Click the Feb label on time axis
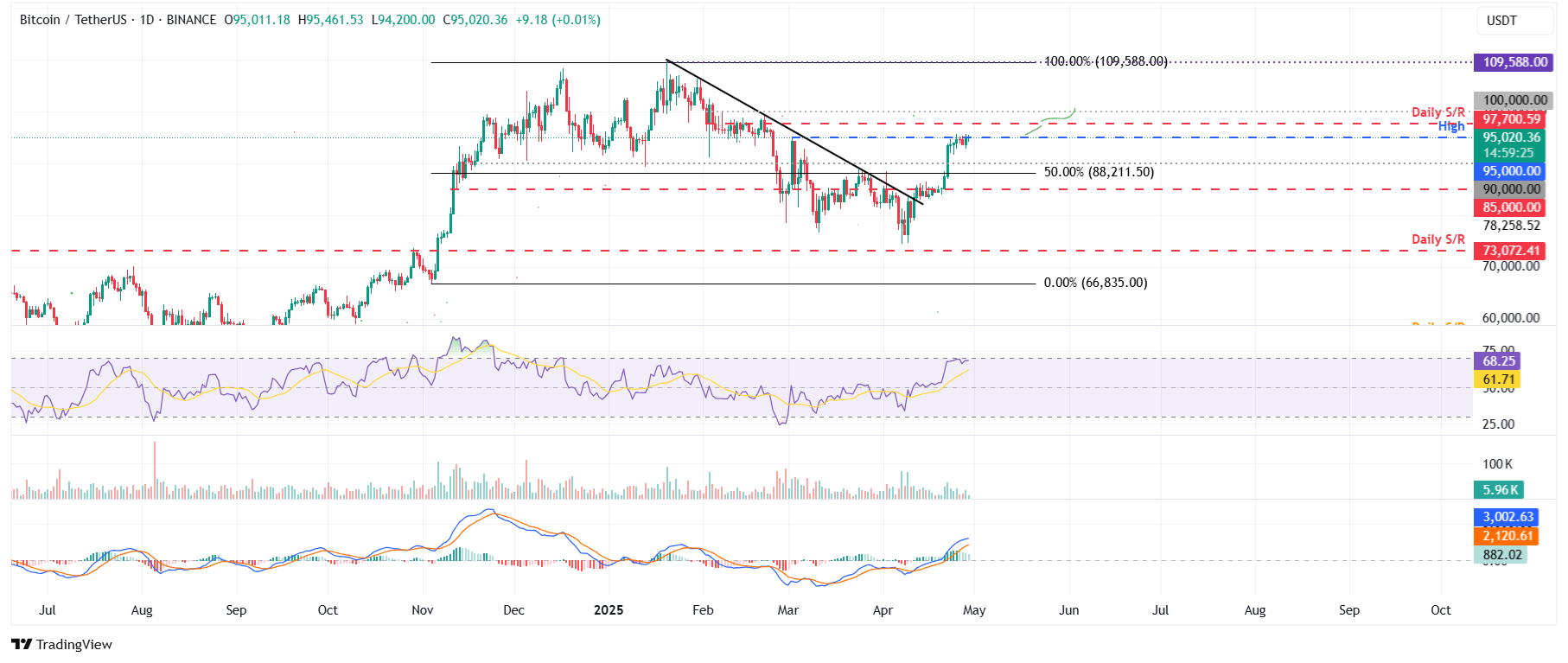The height and width of the screenshot is (663, 1568). pos(703,610)
